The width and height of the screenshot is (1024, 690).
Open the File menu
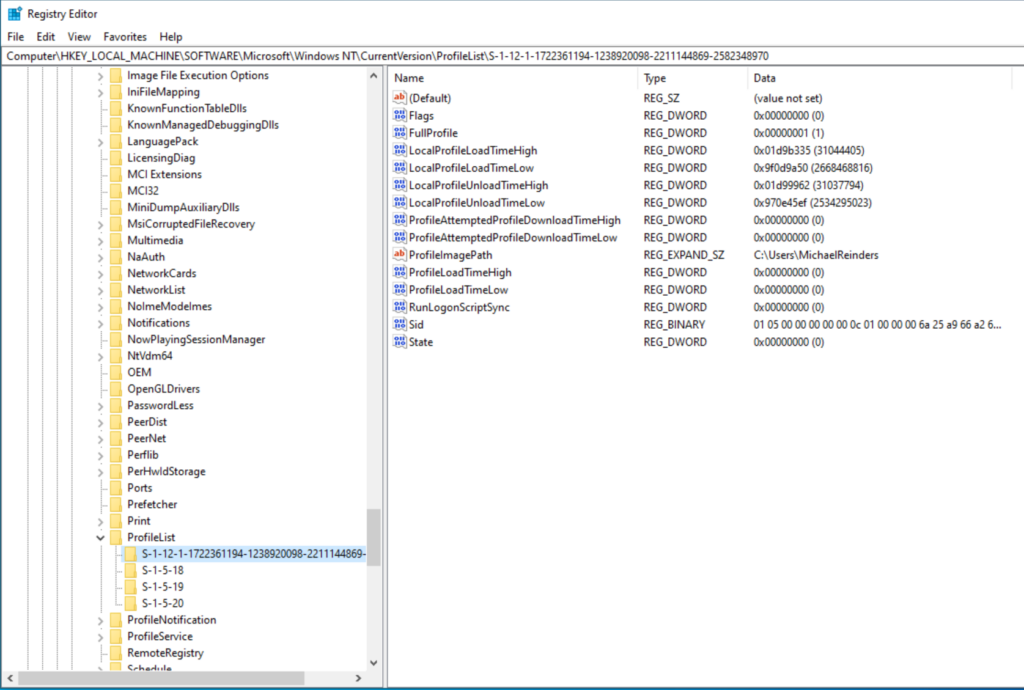[x=15, y=37]
